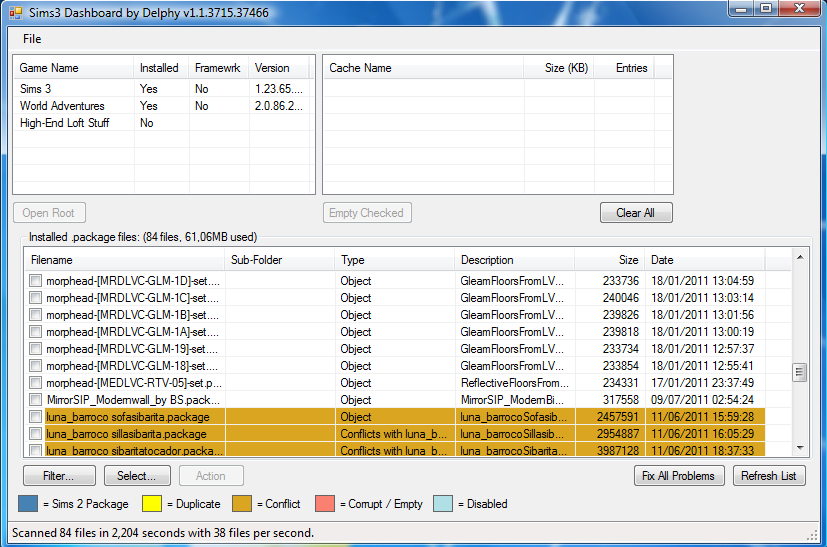Screen dimensions: 827x547
Task: Click the Game Name column header
Action: coord(73,68)
